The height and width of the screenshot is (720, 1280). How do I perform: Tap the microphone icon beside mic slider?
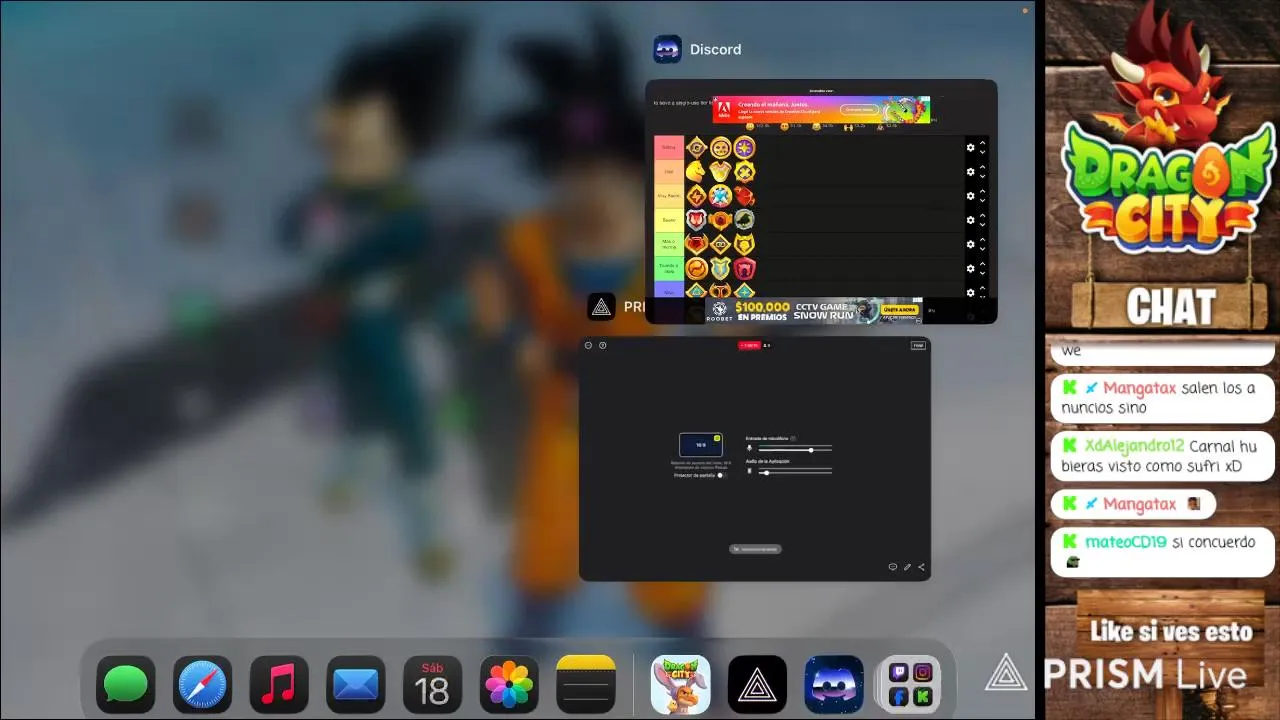tap(750, 449)
